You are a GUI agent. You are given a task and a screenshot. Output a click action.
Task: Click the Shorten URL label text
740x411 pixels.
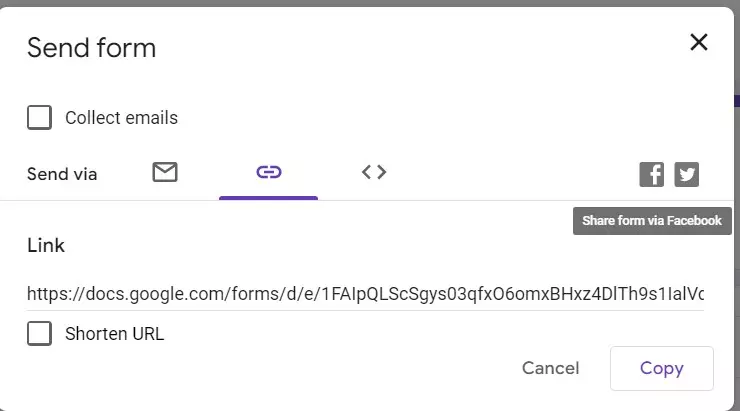point(115,334)
